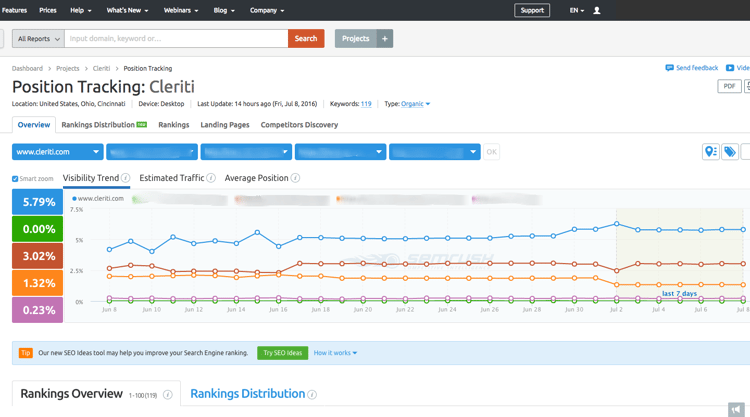Click the orange Search button
This screenshot has height=417, width=750.
[306, 38]
